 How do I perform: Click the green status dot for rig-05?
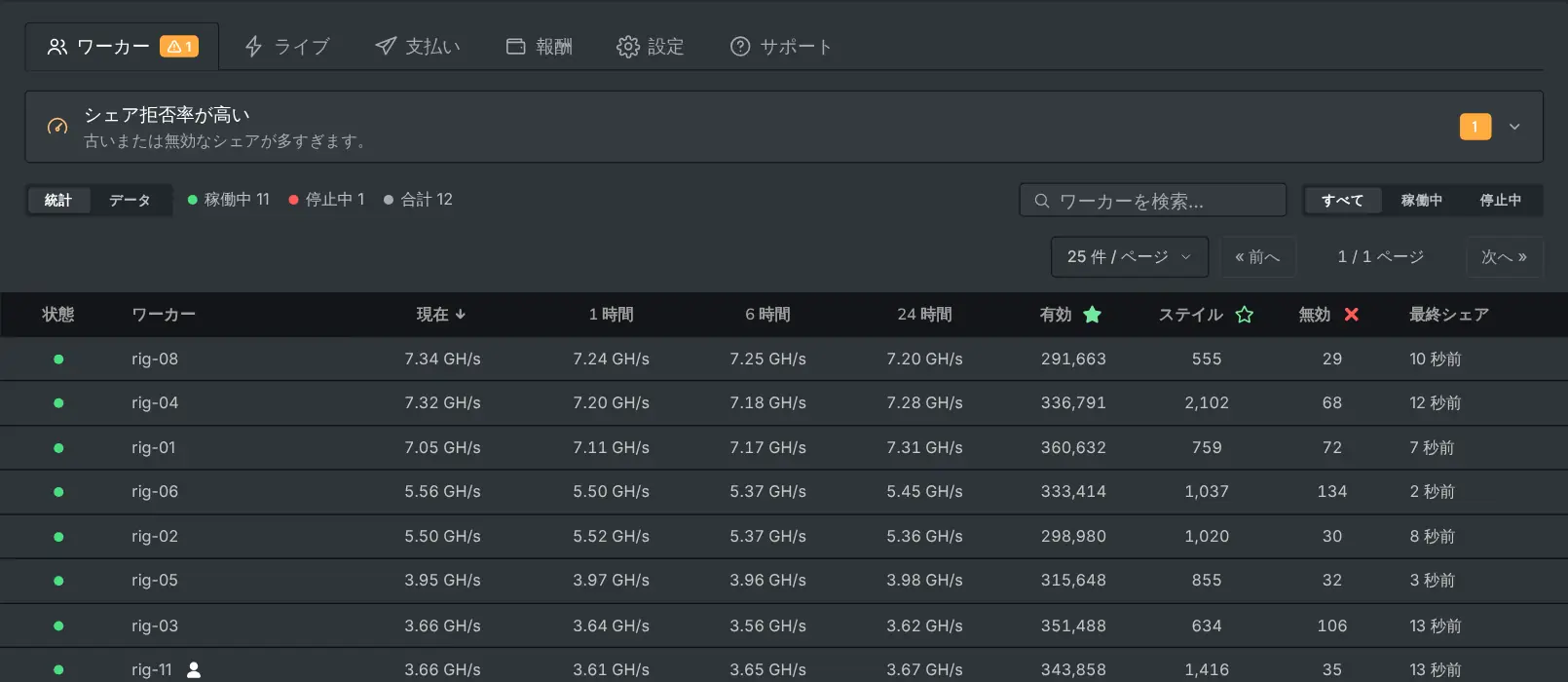[x=58, y=581]
